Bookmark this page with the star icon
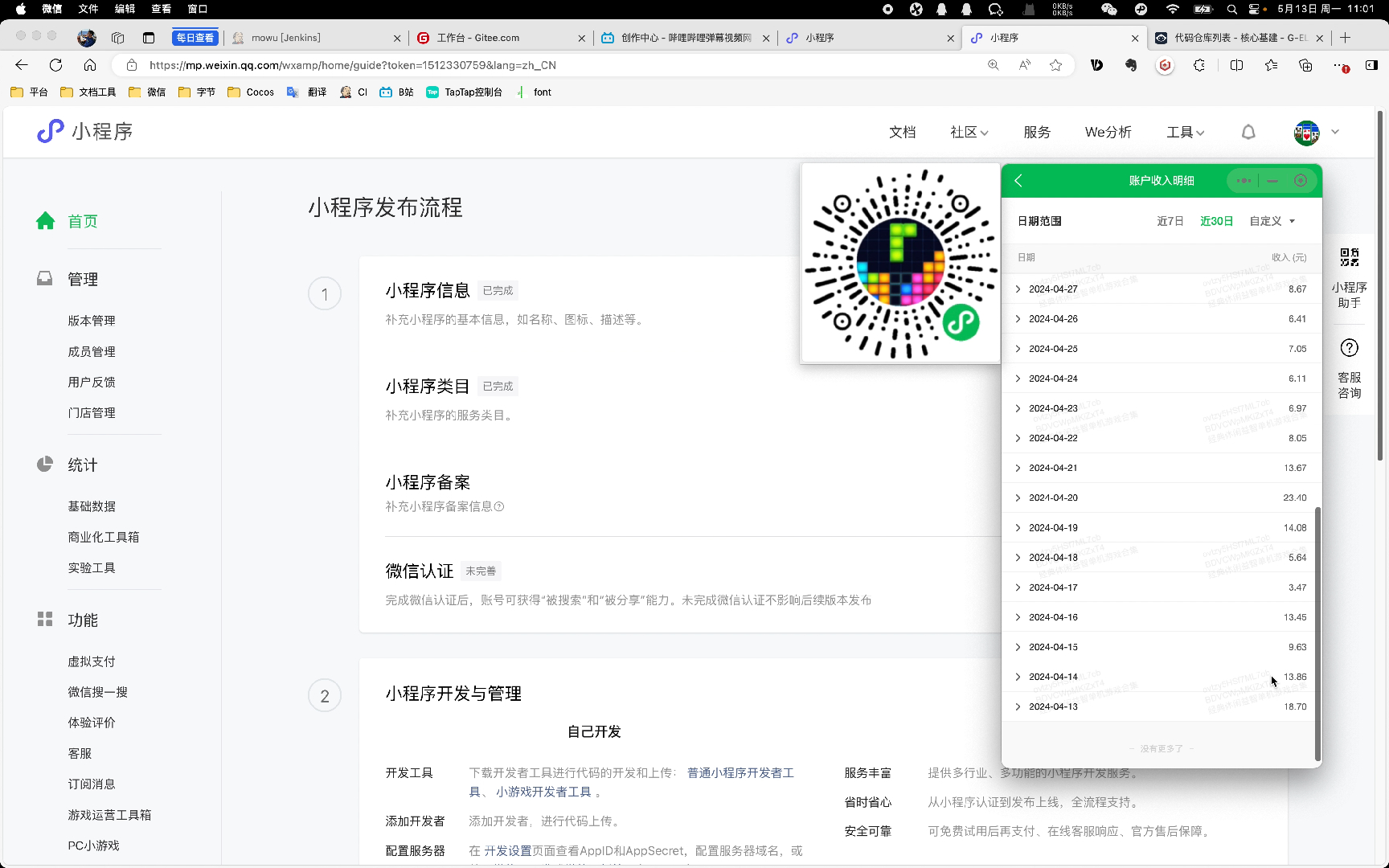1389x868 pixels. 1056,65
